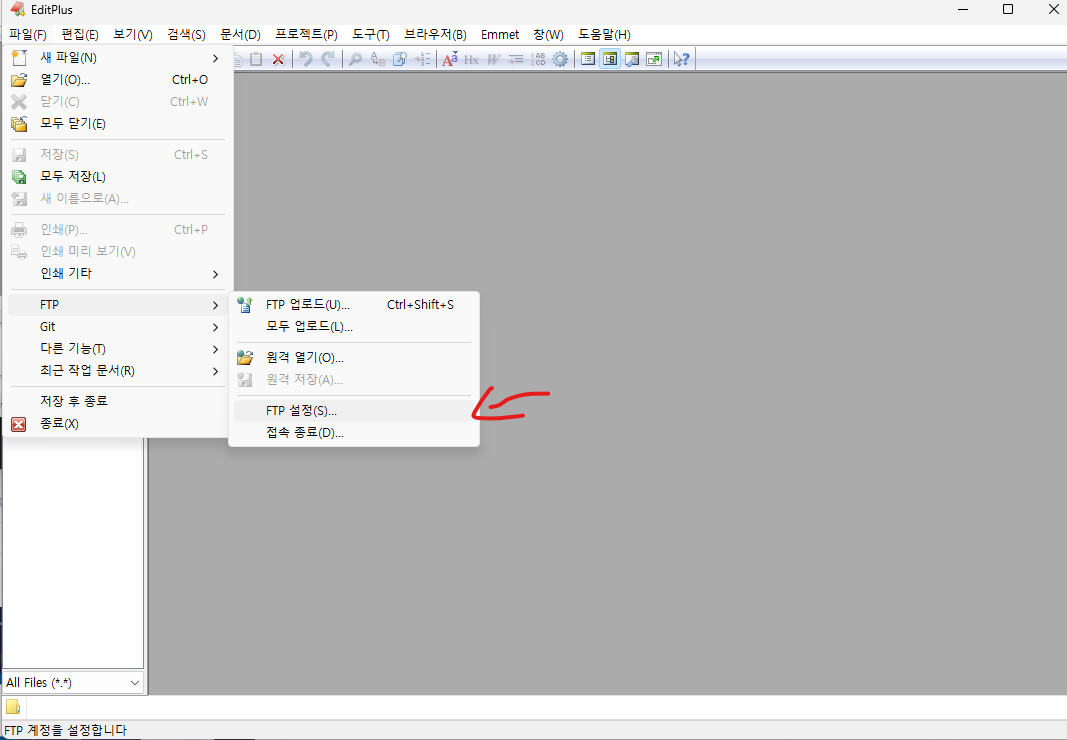Click the Go to Line toolbar icon
Screen dimensions: 1067x740
coord(422,59)
